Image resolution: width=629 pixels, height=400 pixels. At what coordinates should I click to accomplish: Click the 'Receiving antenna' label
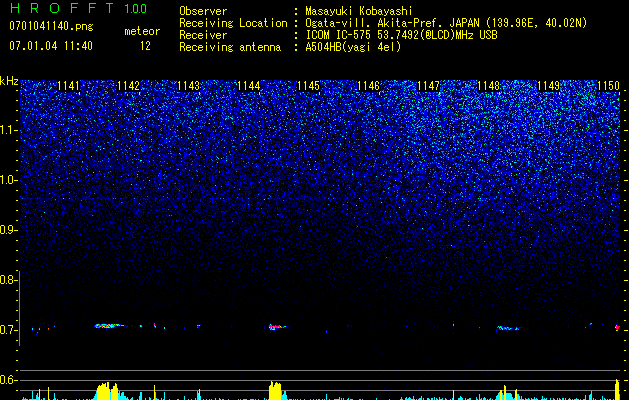[x=230, y=47]
